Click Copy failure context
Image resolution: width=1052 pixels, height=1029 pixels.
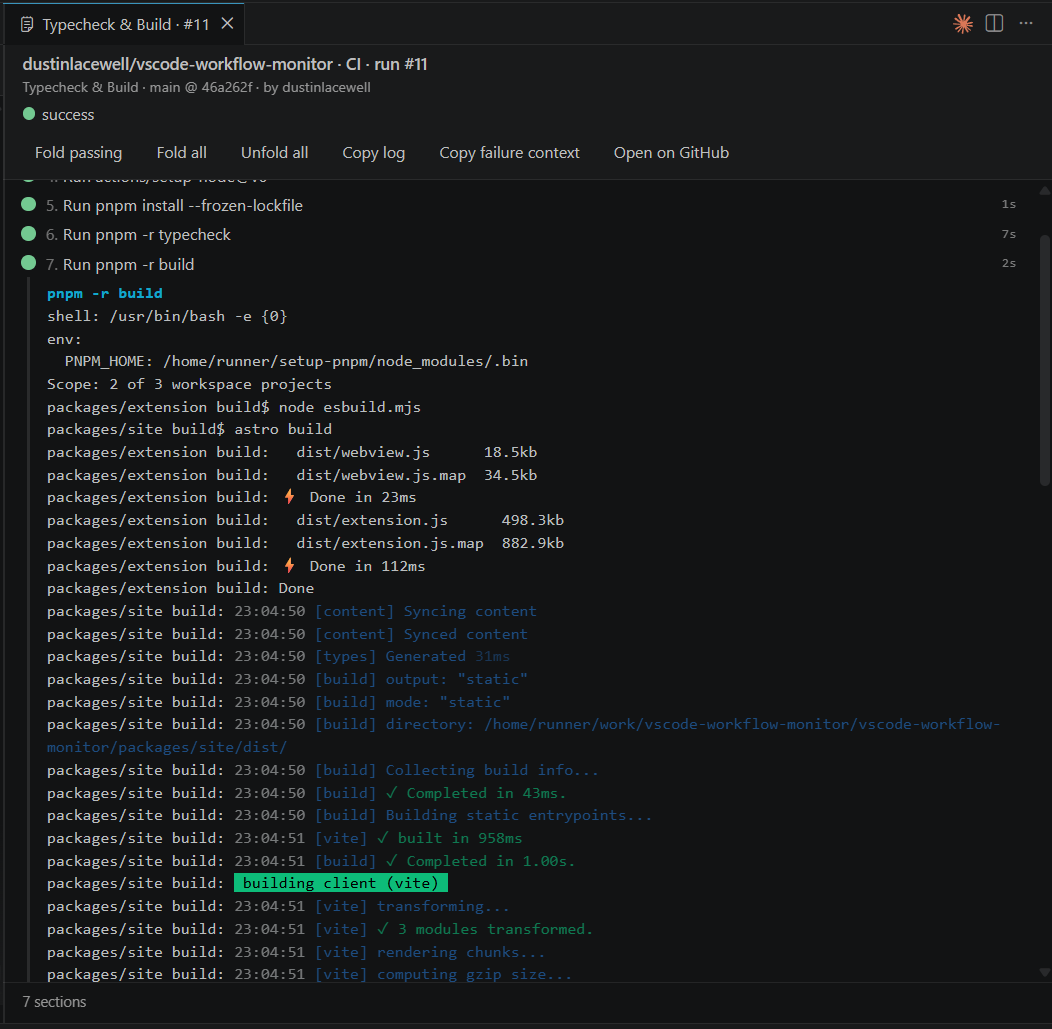pyautogui.click(x=509, y=152)
